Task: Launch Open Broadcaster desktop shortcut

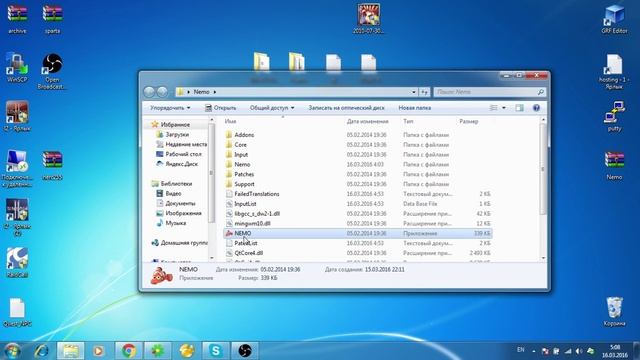Action: tap(52, 71)
